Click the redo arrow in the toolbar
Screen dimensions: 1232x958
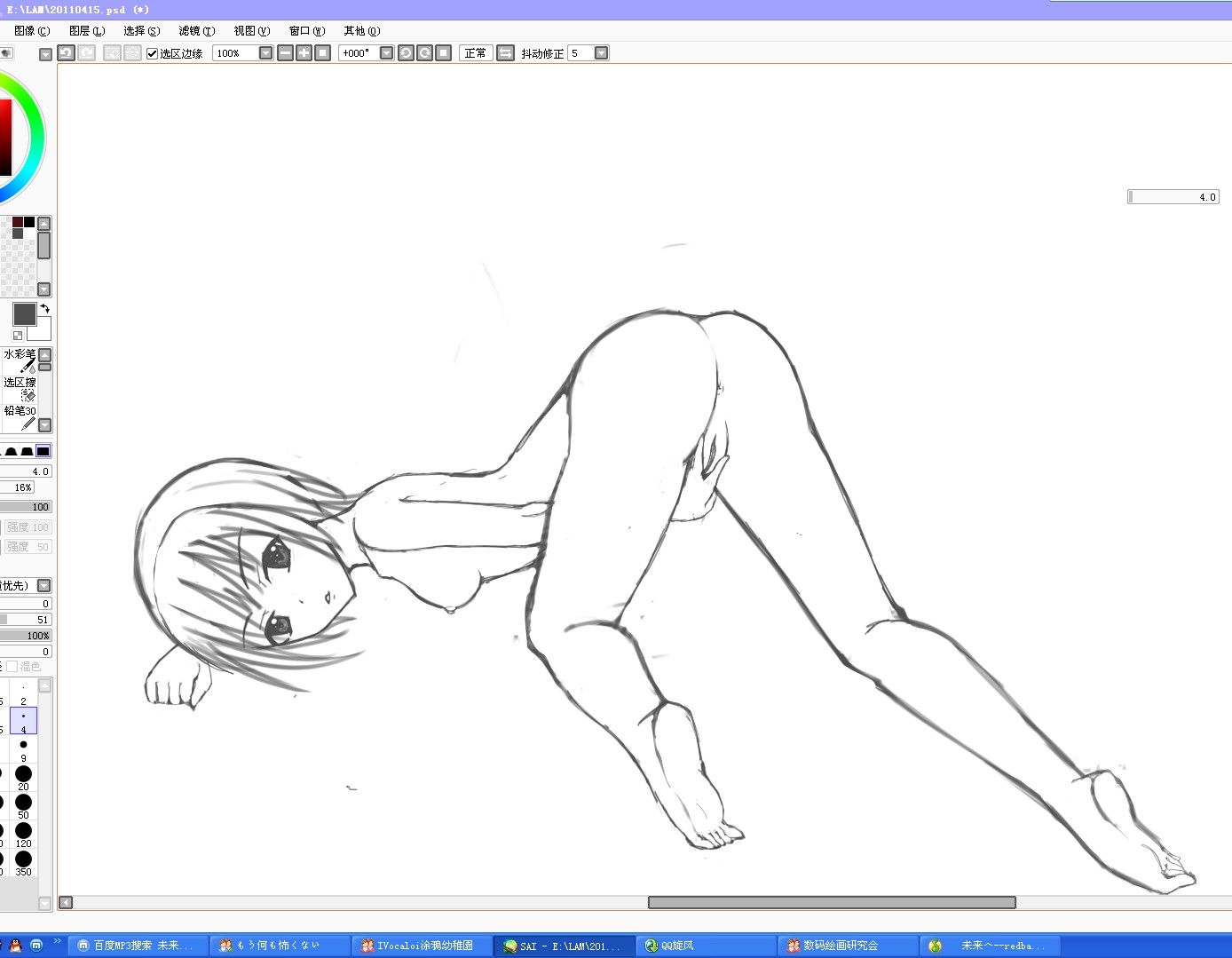point(87,53)
